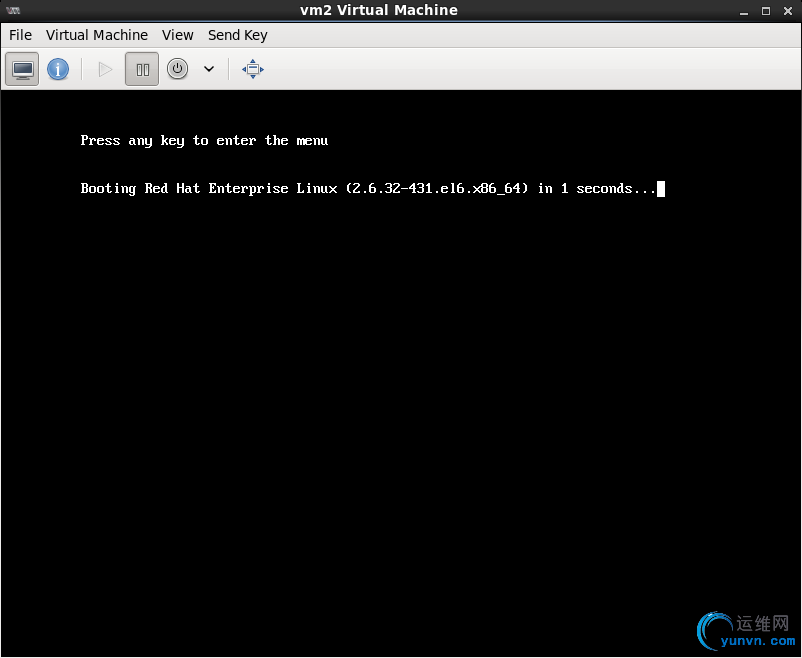Image resolution: width=802 pixels, height=658 pixels.
Task: Click the Run virtual machine play button
Action: pos(105,69)
